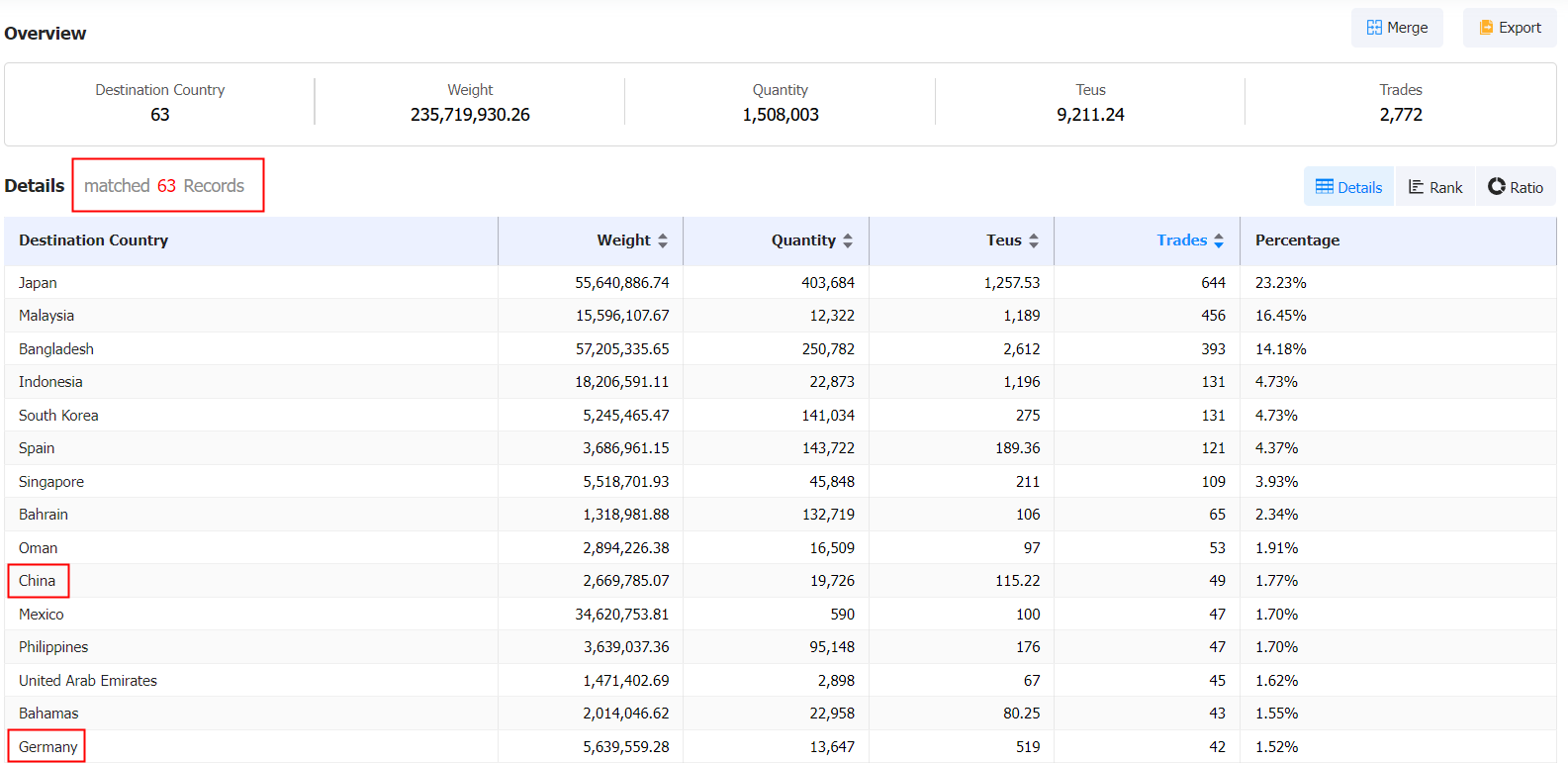The height and width of the screenshot is (763, 1568).
Task: Open the Rank view tab
Action: [x=1434, y=187]
